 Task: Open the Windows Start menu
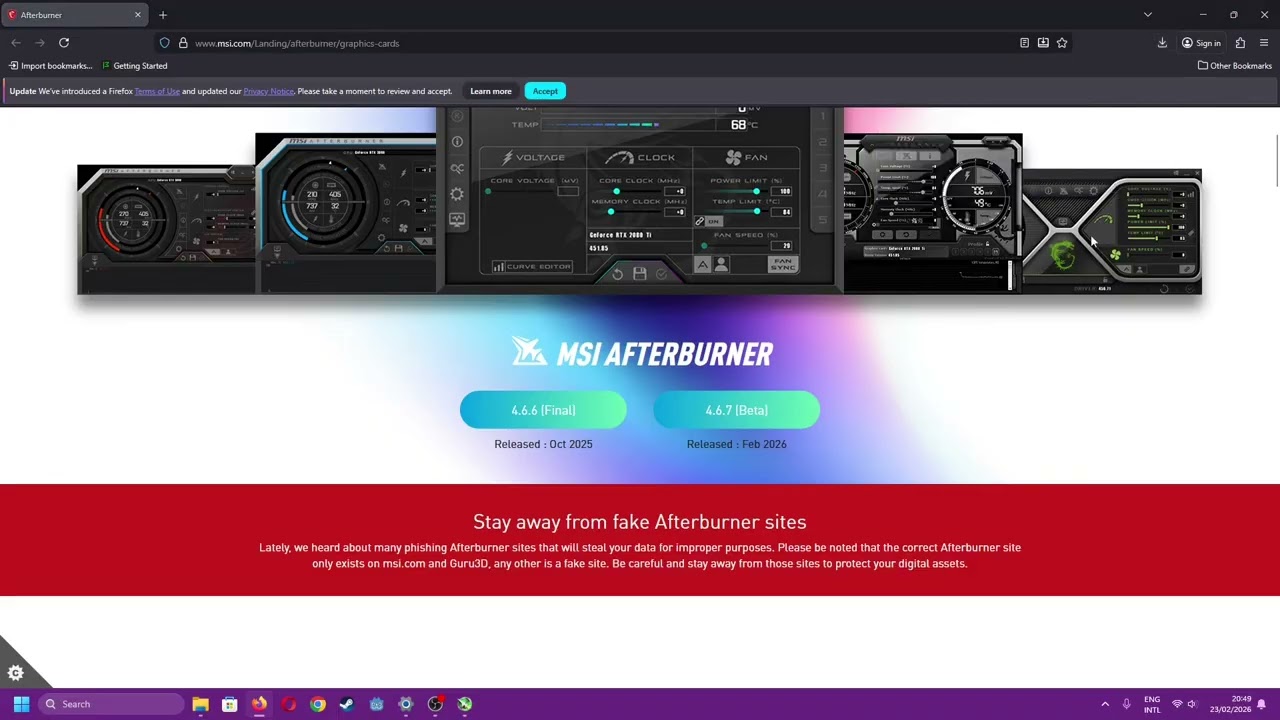(21, 704)
